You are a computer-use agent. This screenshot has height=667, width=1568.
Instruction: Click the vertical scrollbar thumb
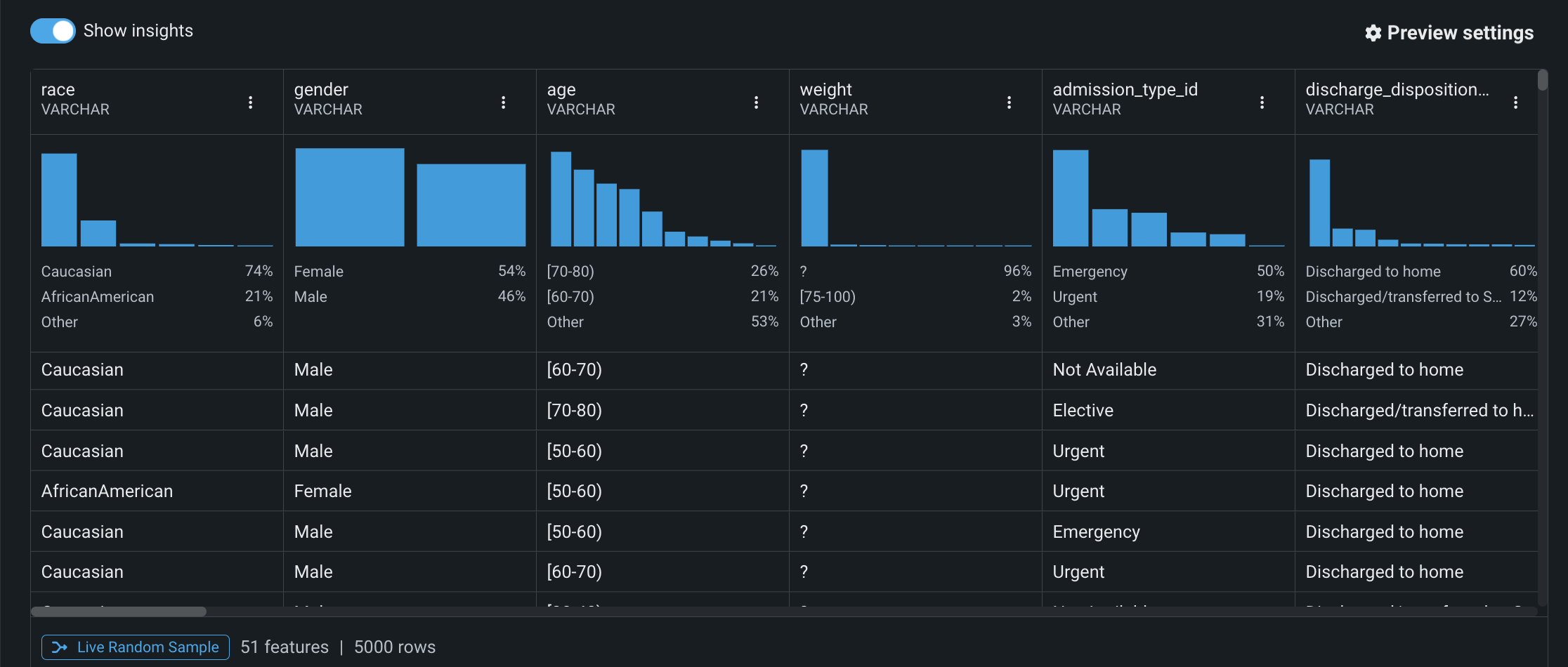coord(1543,81)
